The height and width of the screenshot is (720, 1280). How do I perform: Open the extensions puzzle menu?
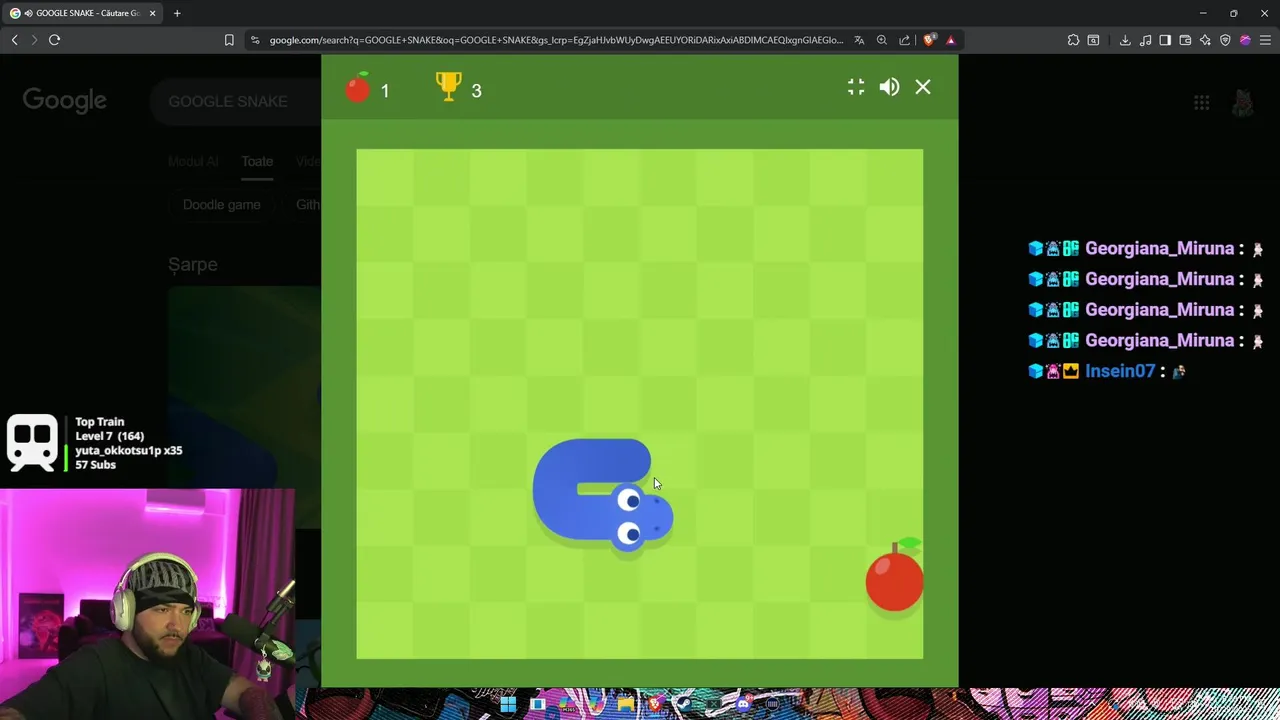[1073, 40]
